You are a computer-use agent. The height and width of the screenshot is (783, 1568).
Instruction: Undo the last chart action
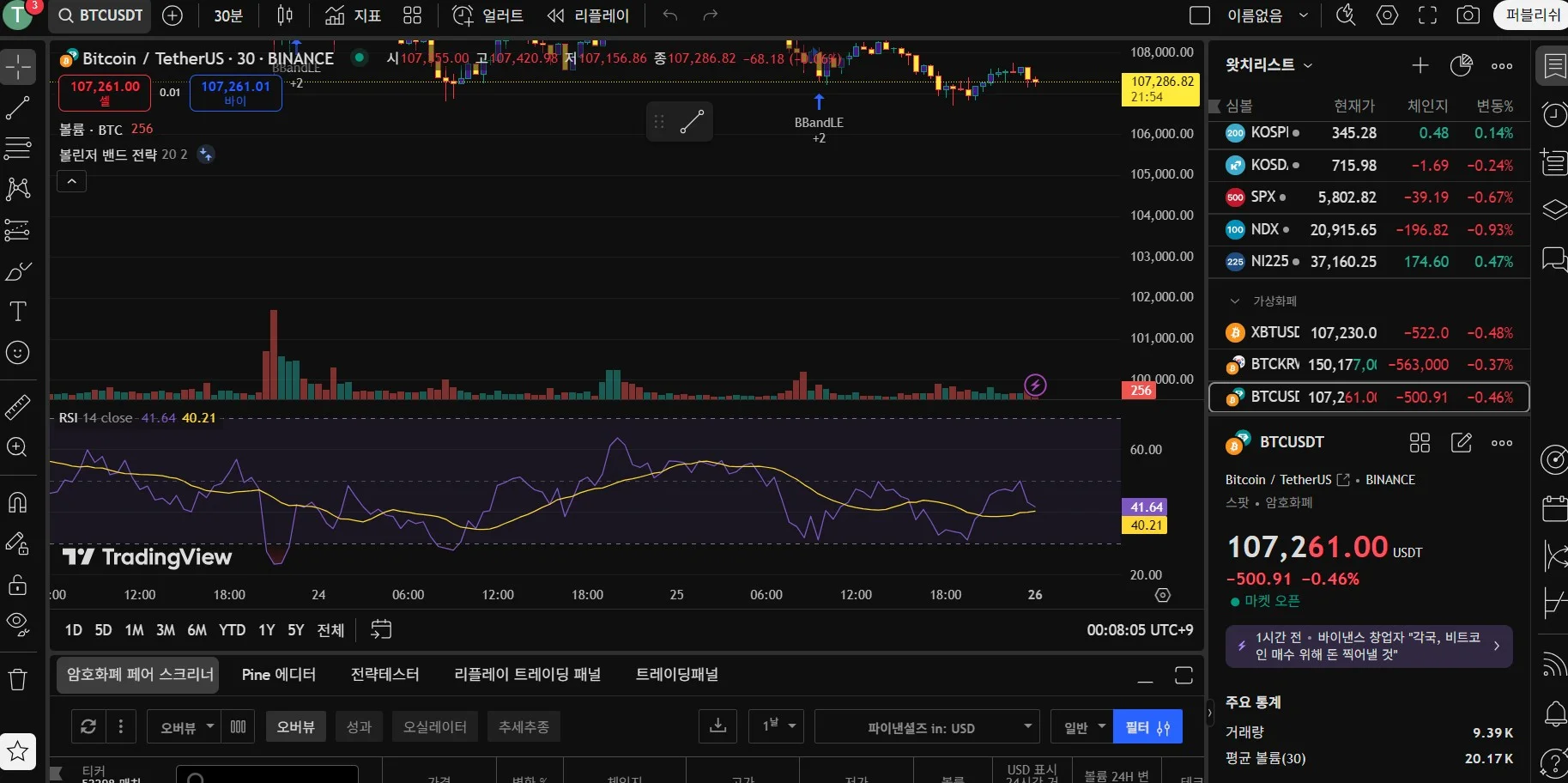(670, 15)
